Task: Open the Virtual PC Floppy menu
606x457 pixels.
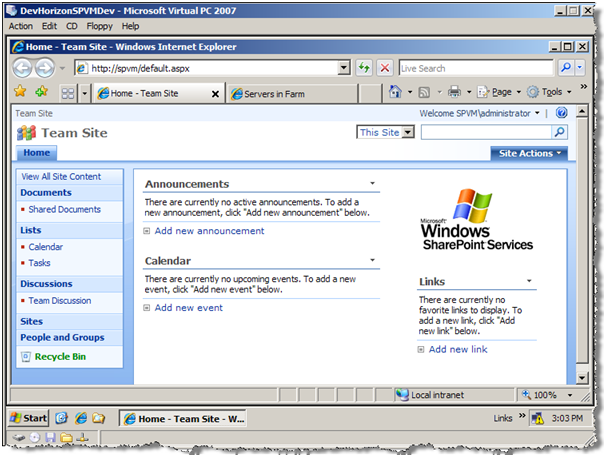Action: pyautogui.click(x=99, y=26)
